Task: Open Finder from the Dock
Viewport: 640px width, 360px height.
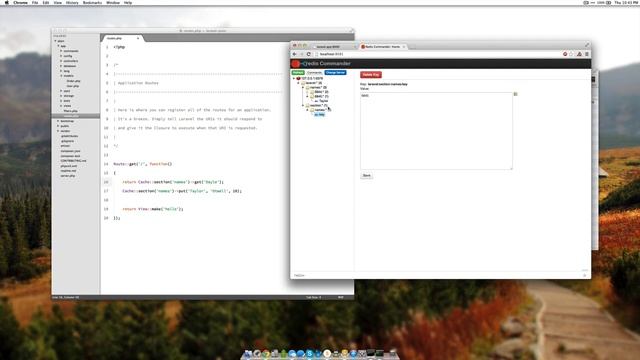Action: point(248,353)
